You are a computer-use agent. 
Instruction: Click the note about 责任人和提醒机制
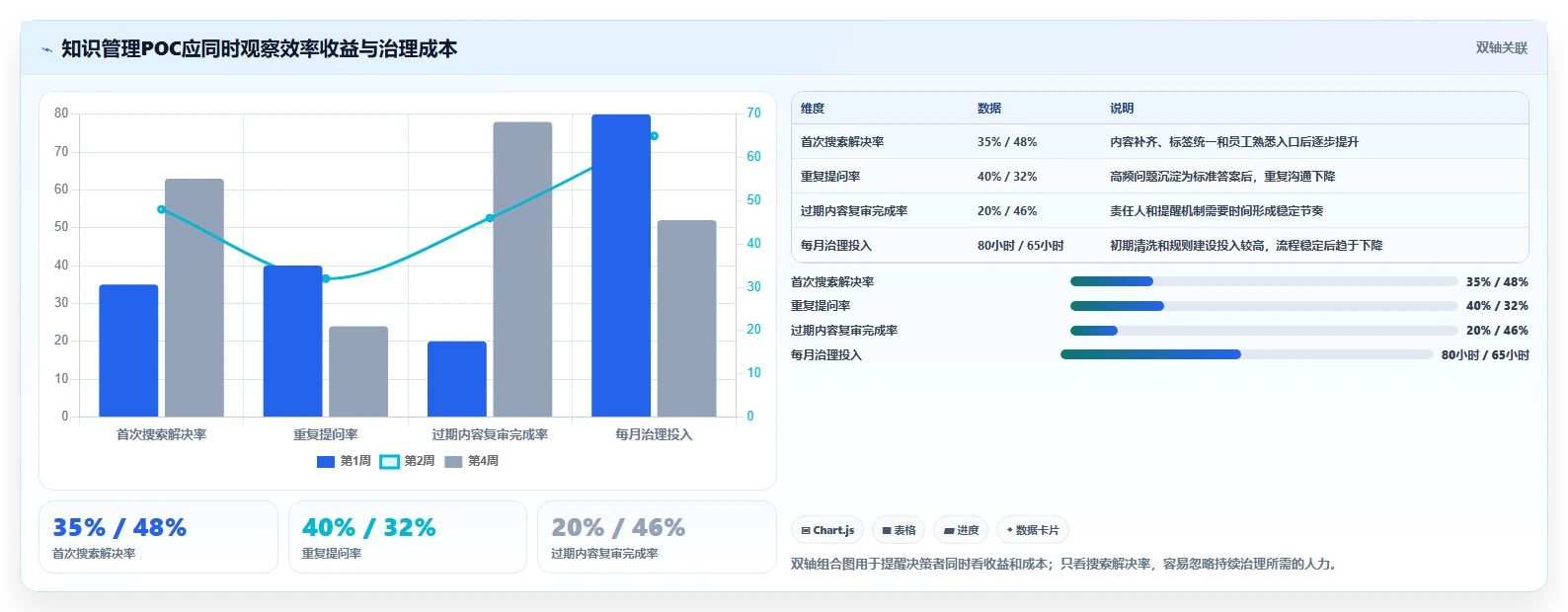pos(1216,211)
